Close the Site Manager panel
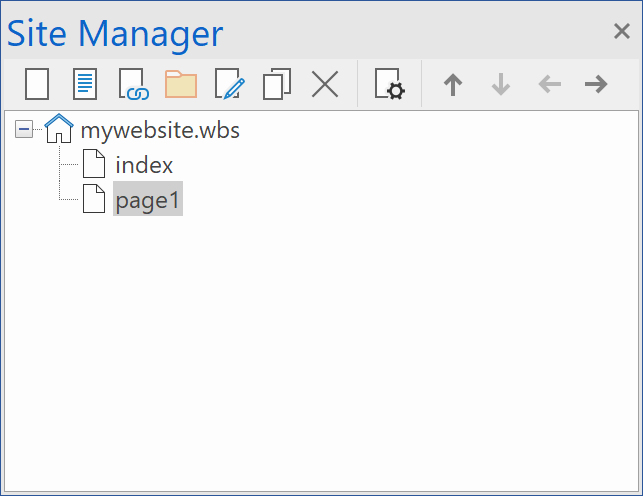The width and height of the screenshot is (643, 496). coord(621,32)
